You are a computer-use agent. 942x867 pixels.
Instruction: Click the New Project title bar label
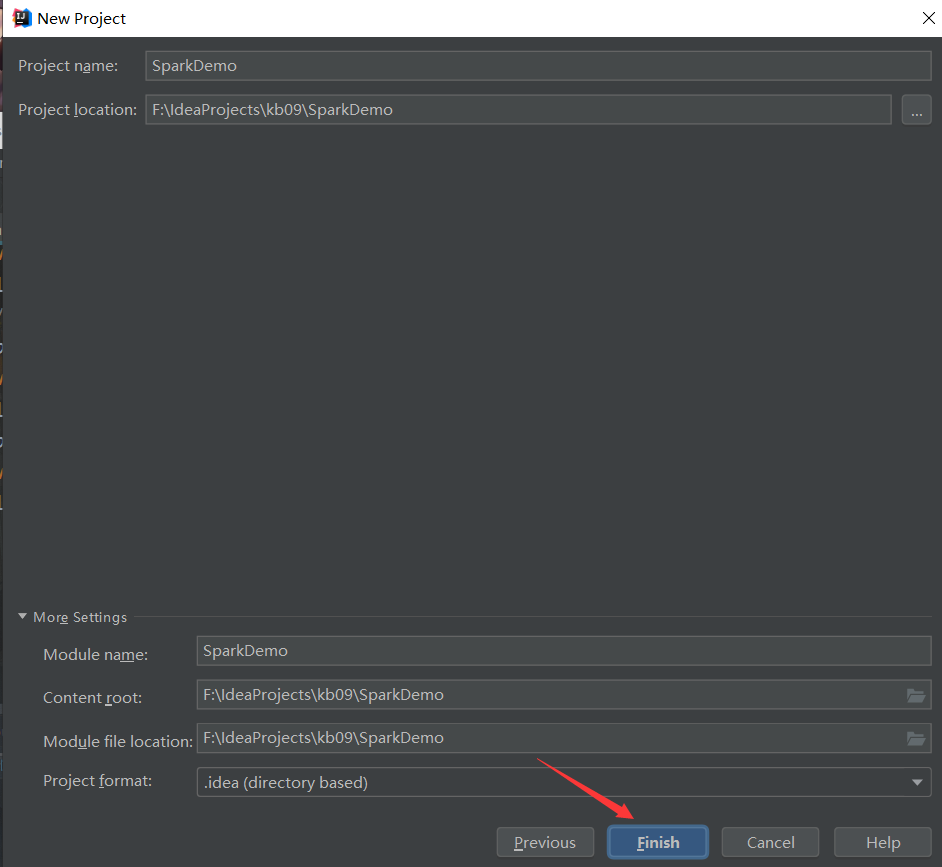click(x=81, y=18)
